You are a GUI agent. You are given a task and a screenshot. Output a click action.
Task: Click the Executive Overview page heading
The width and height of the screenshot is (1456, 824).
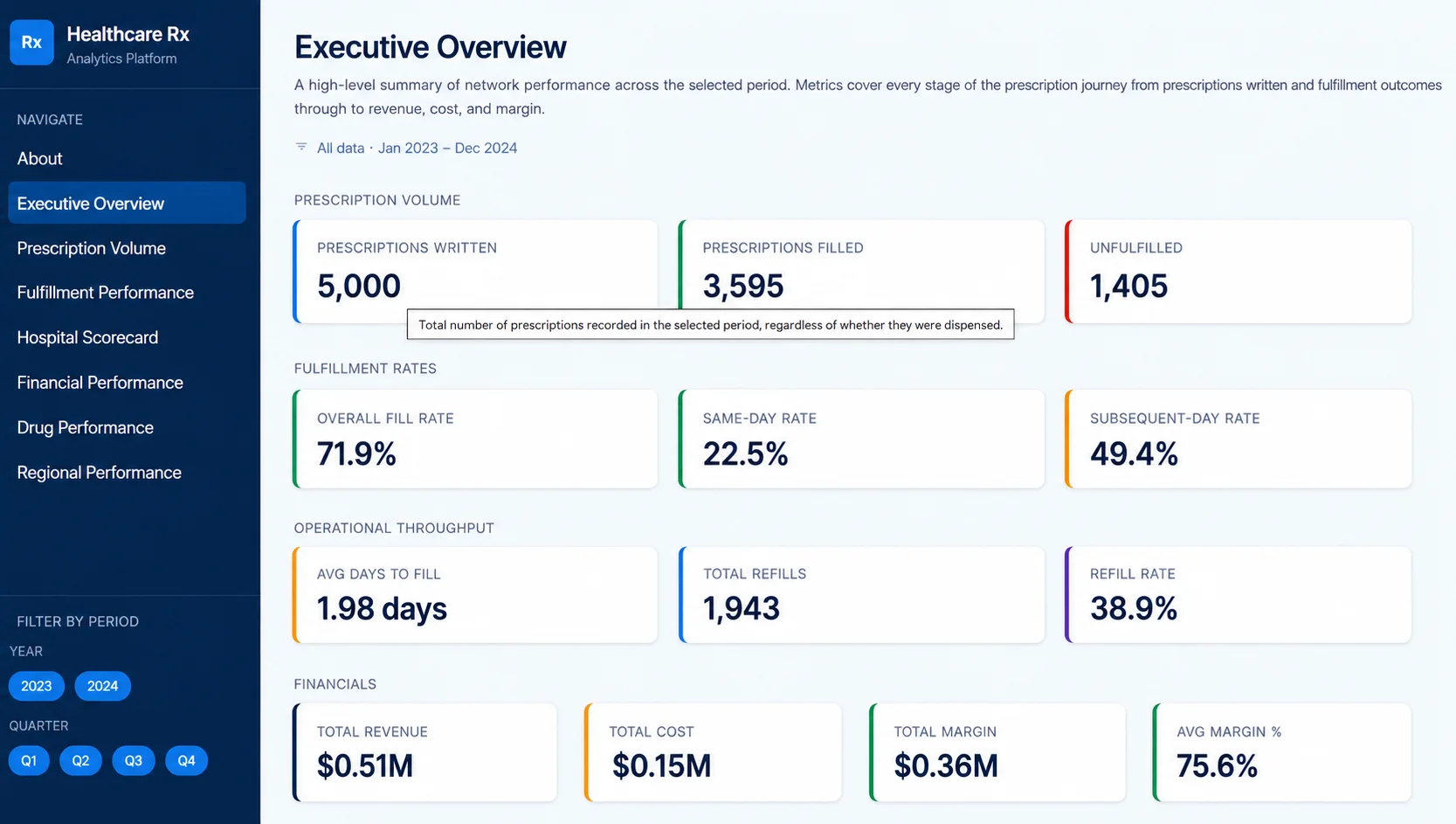click(431, 47)
